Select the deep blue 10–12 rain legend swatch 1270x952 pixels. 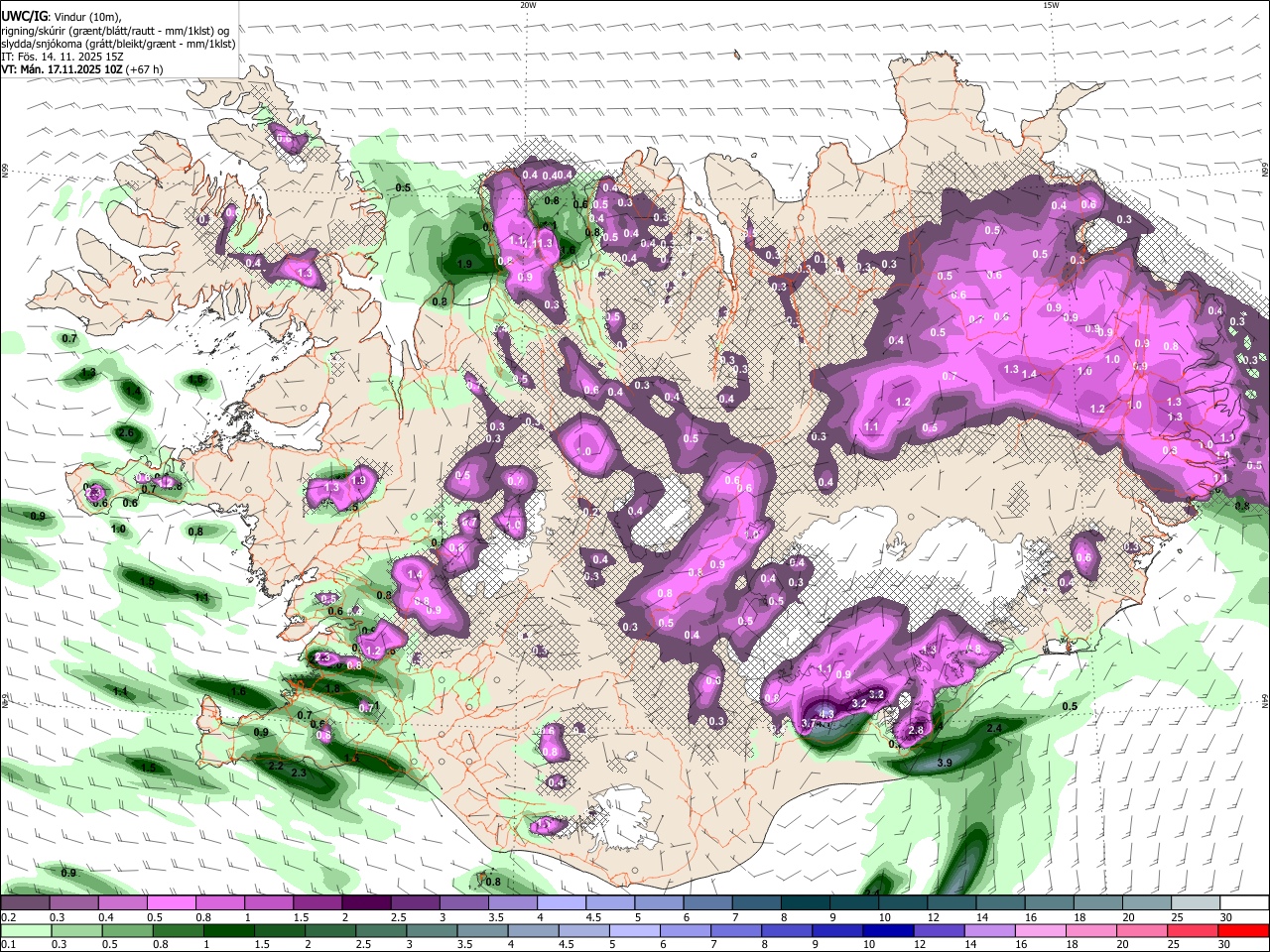tap(889, 930)
